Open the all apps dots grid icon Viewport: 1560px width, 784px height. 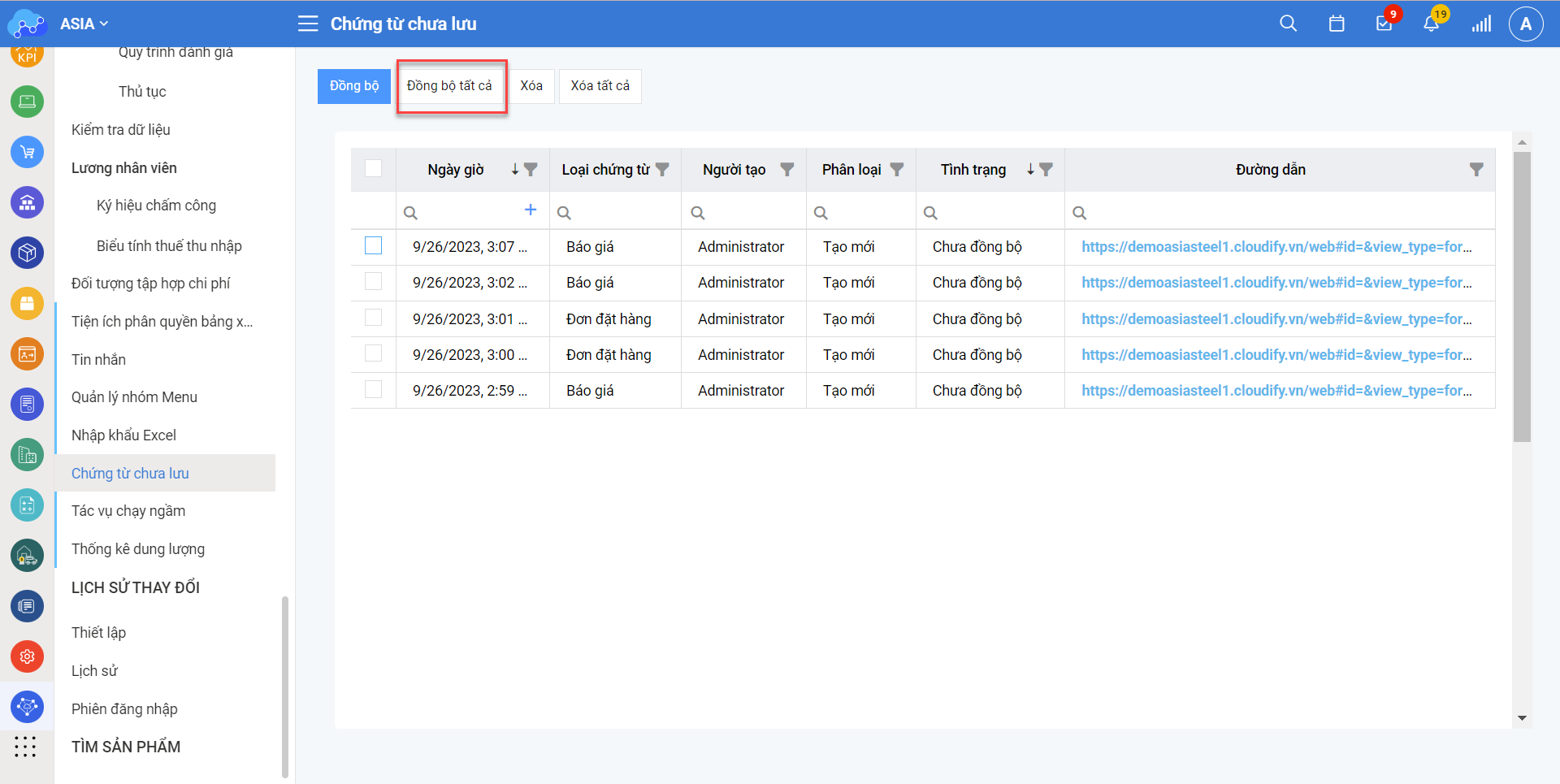click(x=25, y=747)
